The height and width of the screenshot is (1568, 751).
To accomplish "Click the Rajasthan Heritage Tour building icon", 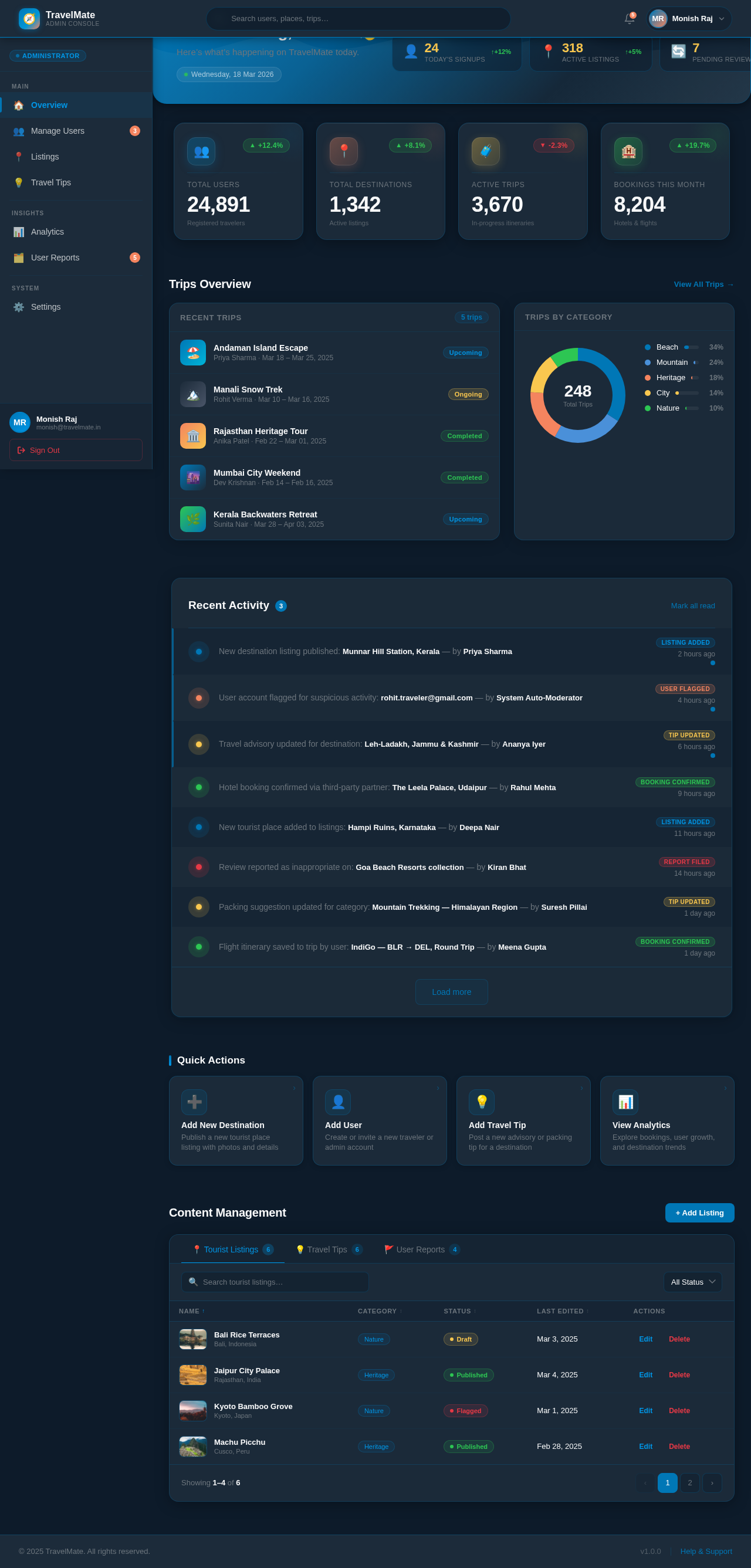I will [x=193, y=436].
